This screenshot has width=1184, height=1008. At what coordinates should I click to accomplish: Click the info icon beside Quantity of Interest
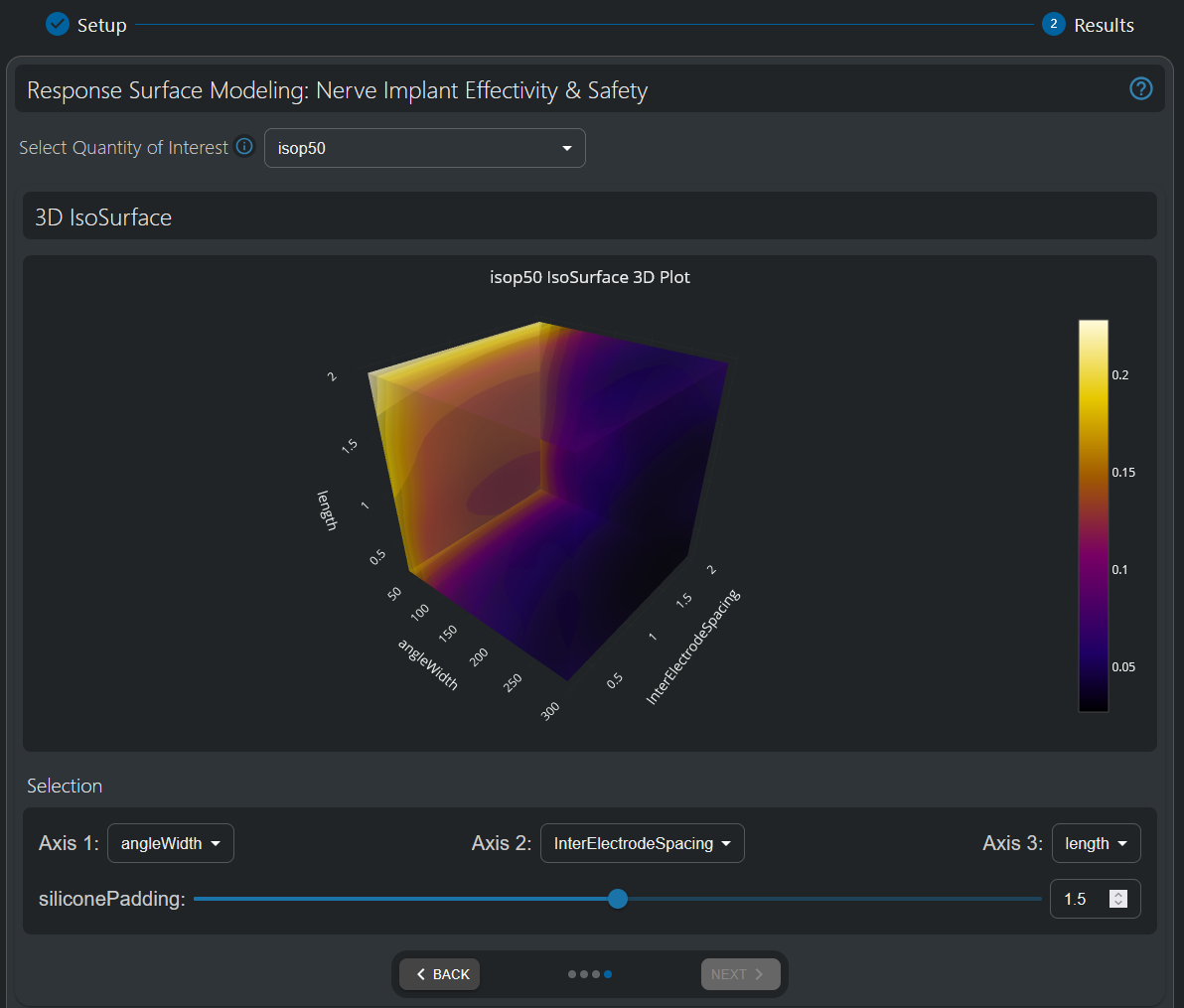[x=244, y=146]
